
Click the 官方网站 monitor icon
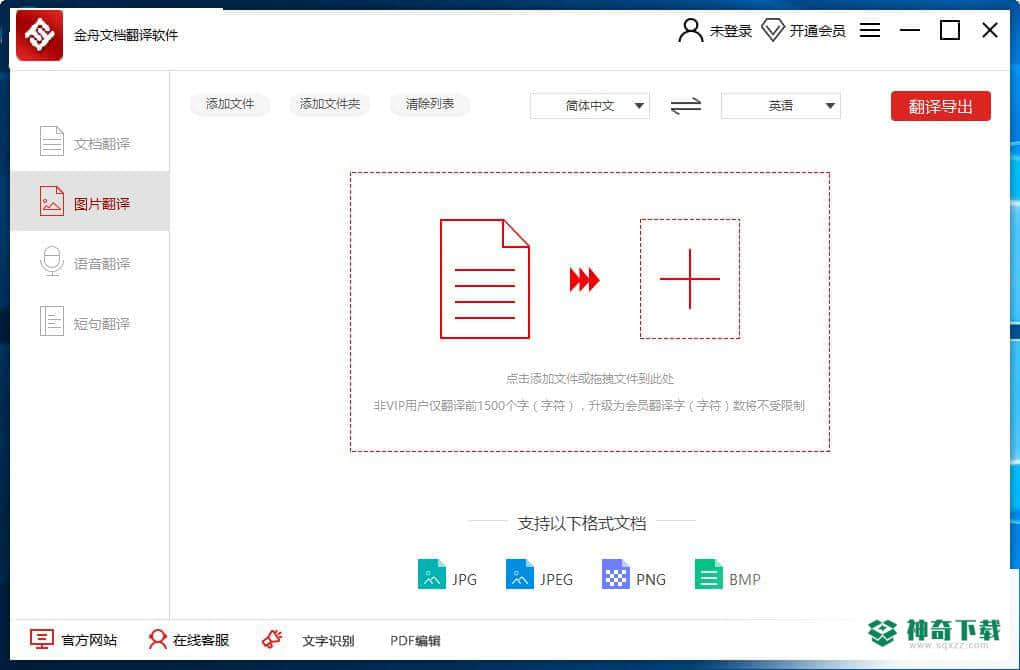(x=42, y=639)
